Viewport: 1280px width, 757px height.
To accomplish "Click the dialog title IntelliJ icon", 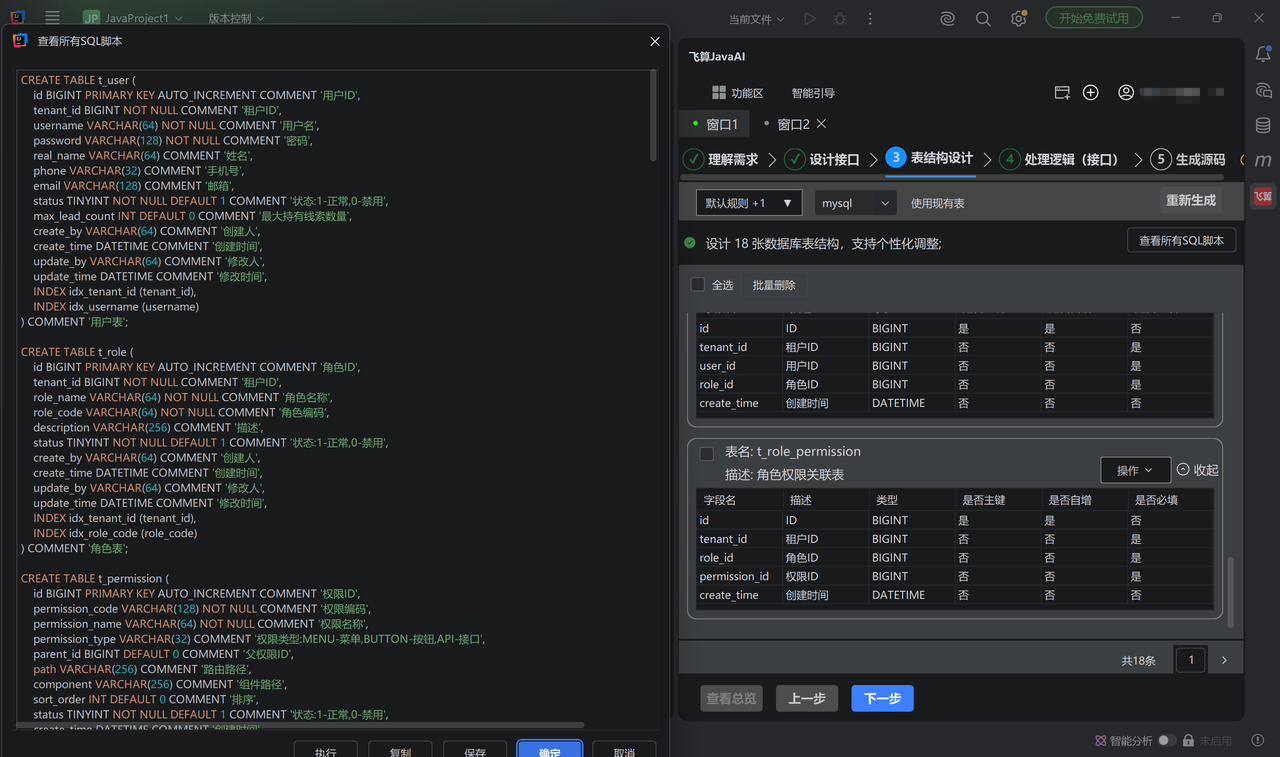I will click(20, 41).
